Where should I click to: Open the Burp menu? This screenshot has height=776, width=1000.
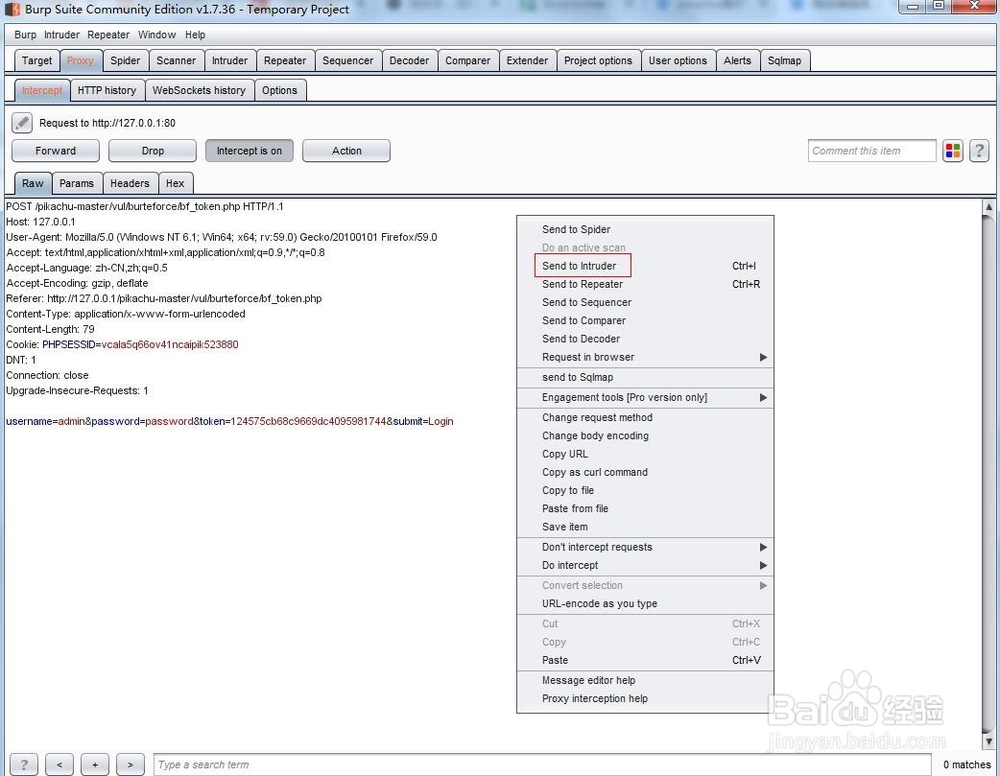click(26, 35)
